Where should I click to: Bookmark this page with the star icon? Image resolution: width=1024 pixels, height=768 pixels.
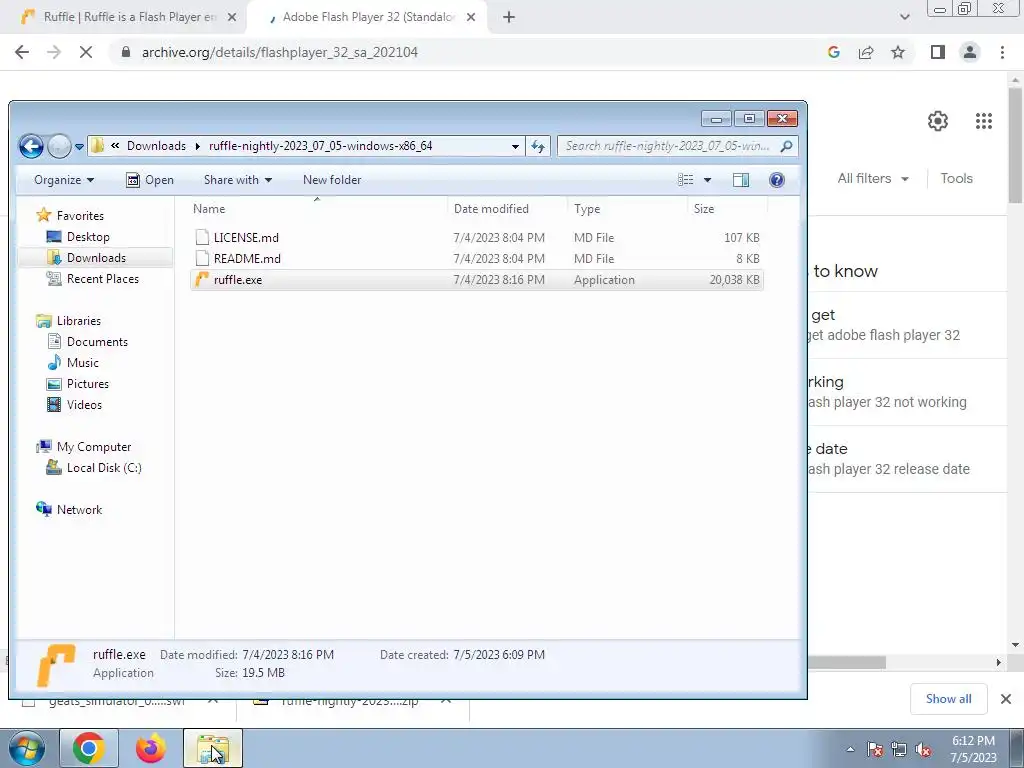click(x=898, y=52)
